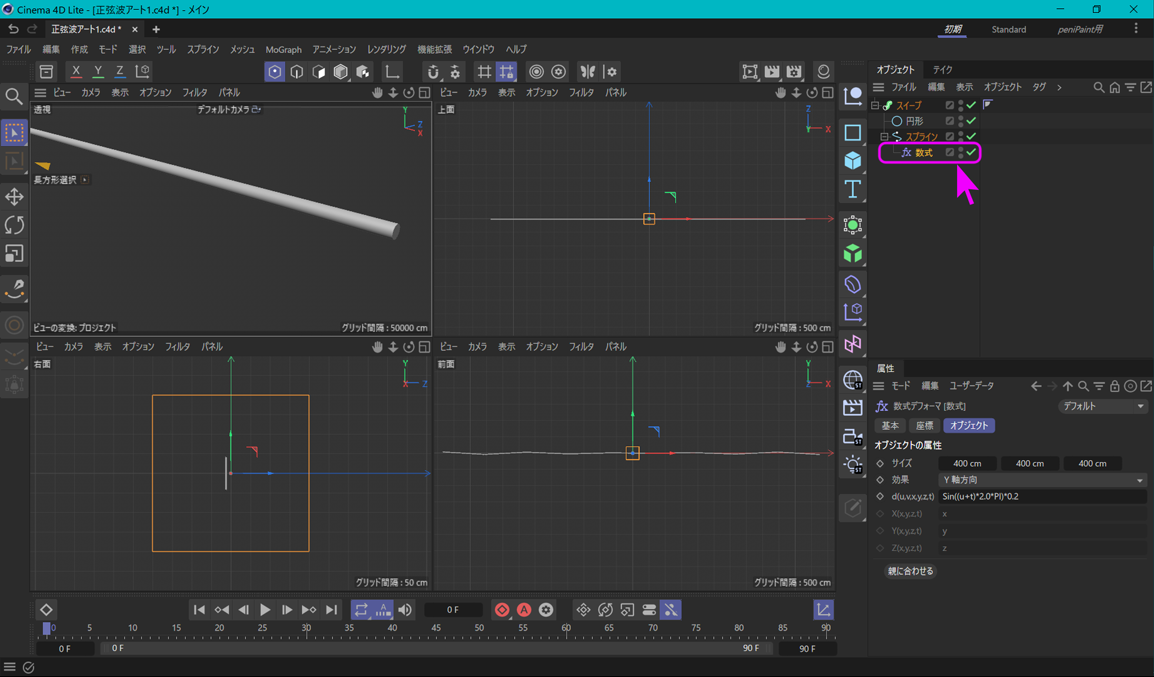The height and width of the screenshot is (677, 1154).
Task: Click the d(u,v,x,y,z,t) formula input field
Action: pos(1042,497)
